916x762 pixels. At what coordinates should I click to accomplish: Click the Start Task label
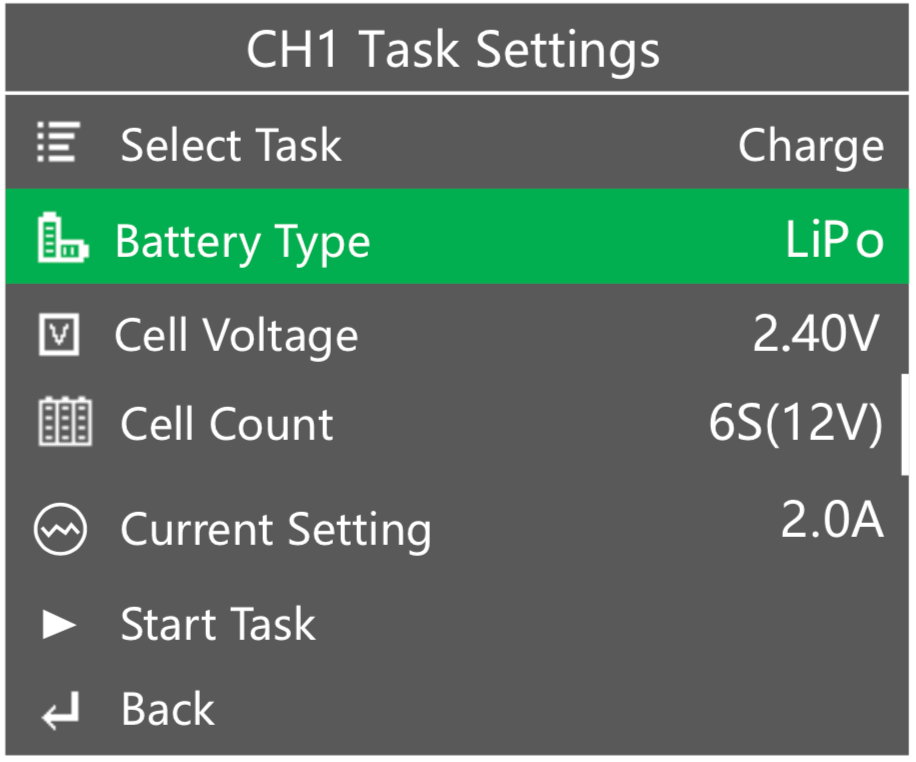(x=218, y=625)
